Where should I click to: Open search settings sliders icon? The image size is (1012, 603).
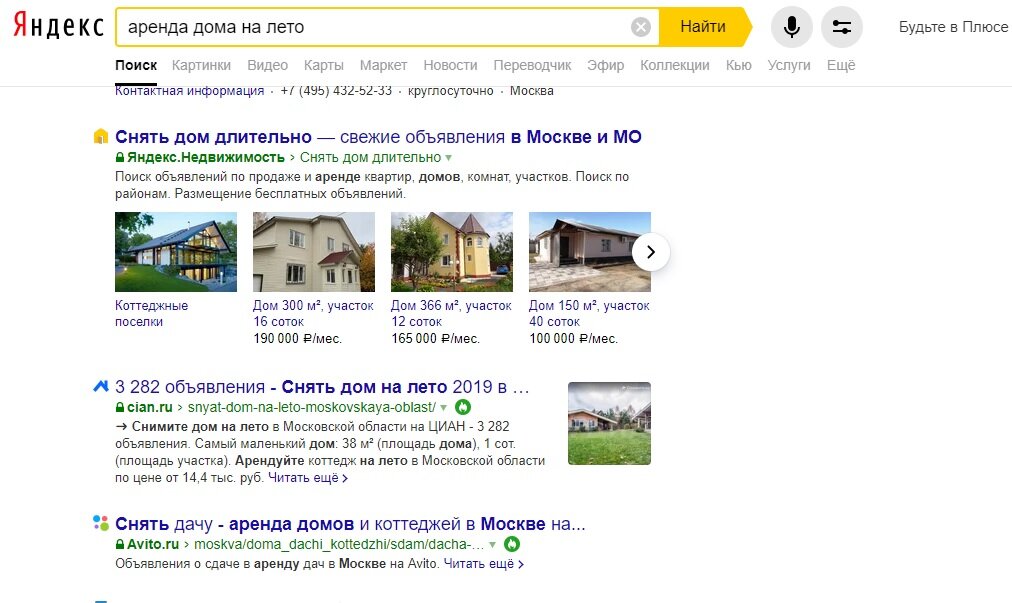click(842, 27)
